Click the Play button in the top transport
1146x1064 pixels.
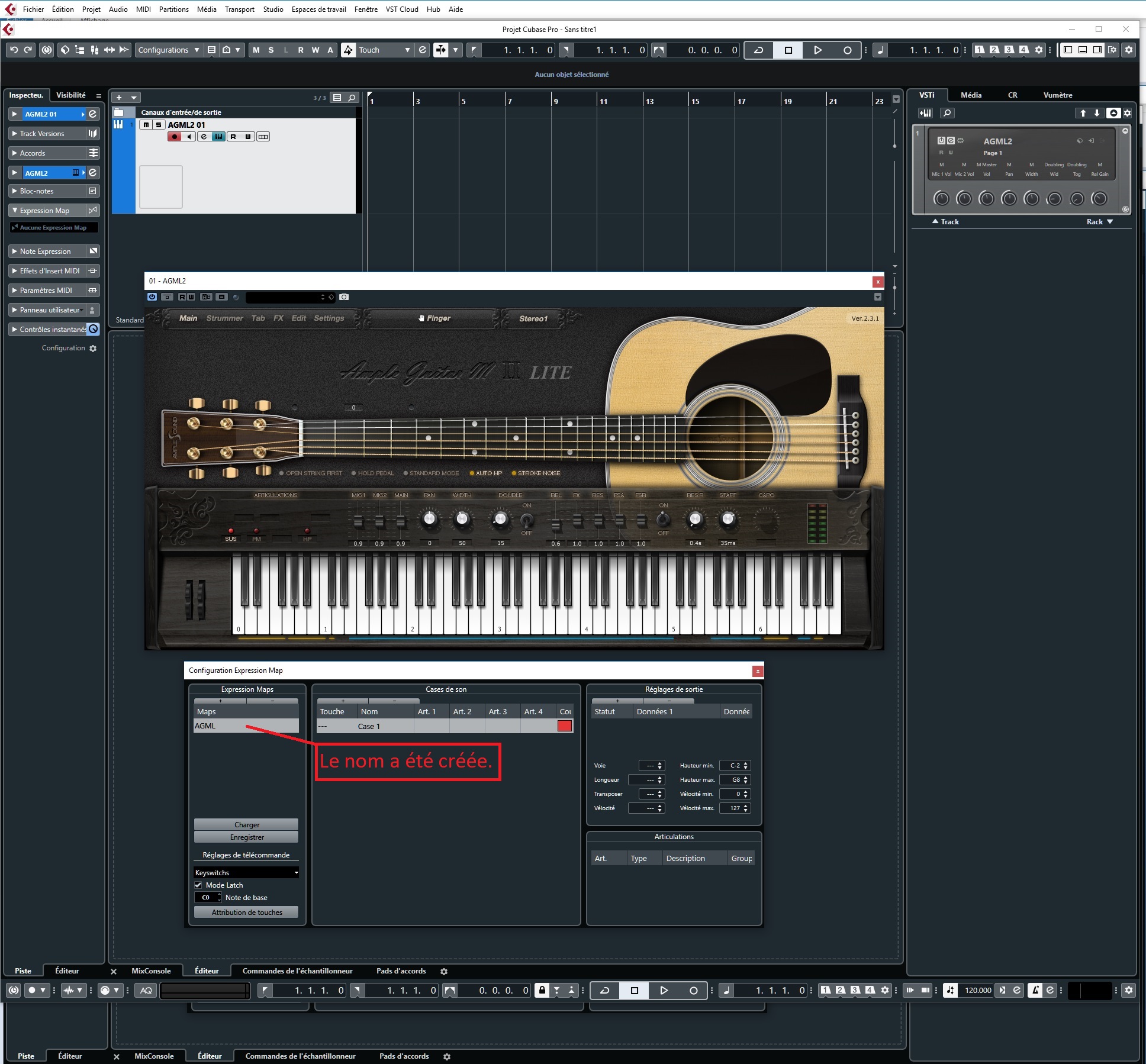[817, 50]
